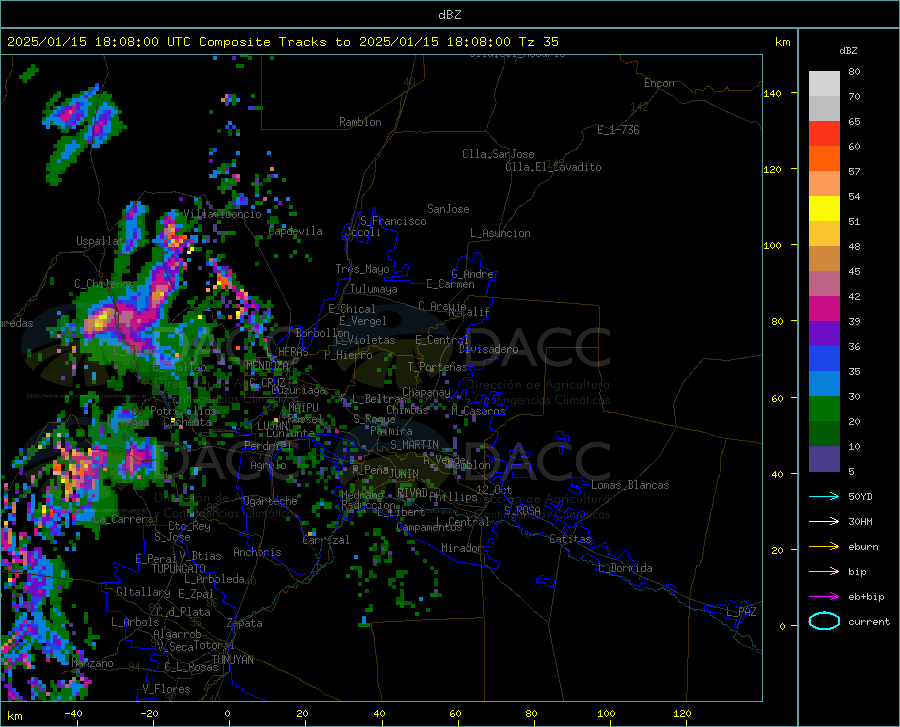Click the TUNUYAN label on map

point(232,659)
